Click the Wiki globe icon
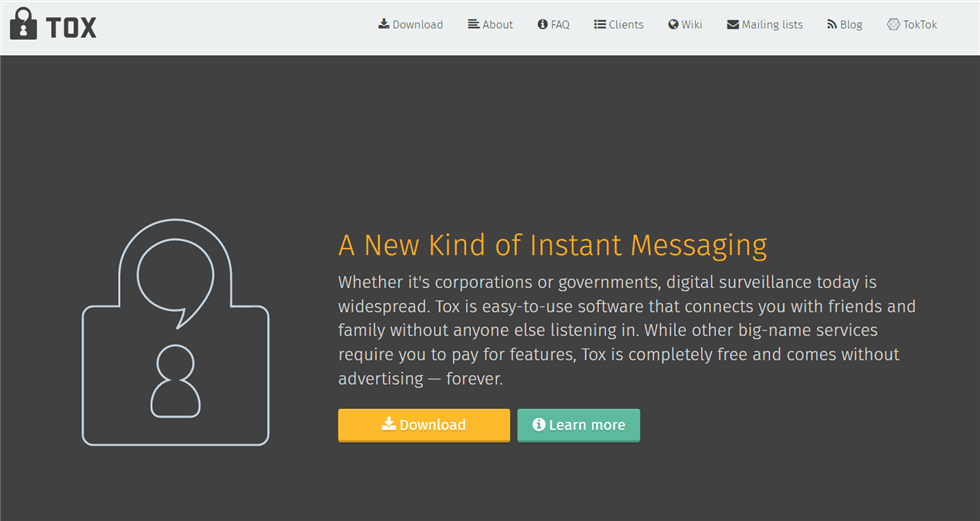This screenshot has width=980, height=521. pos(673,24)
